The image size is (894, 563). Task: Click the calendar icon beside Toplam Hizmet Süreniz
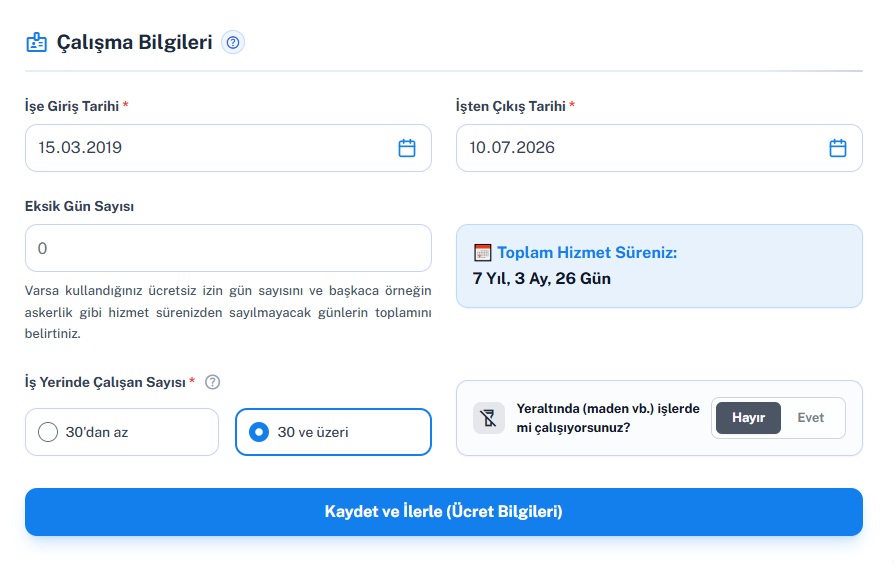tap(482, 252)
